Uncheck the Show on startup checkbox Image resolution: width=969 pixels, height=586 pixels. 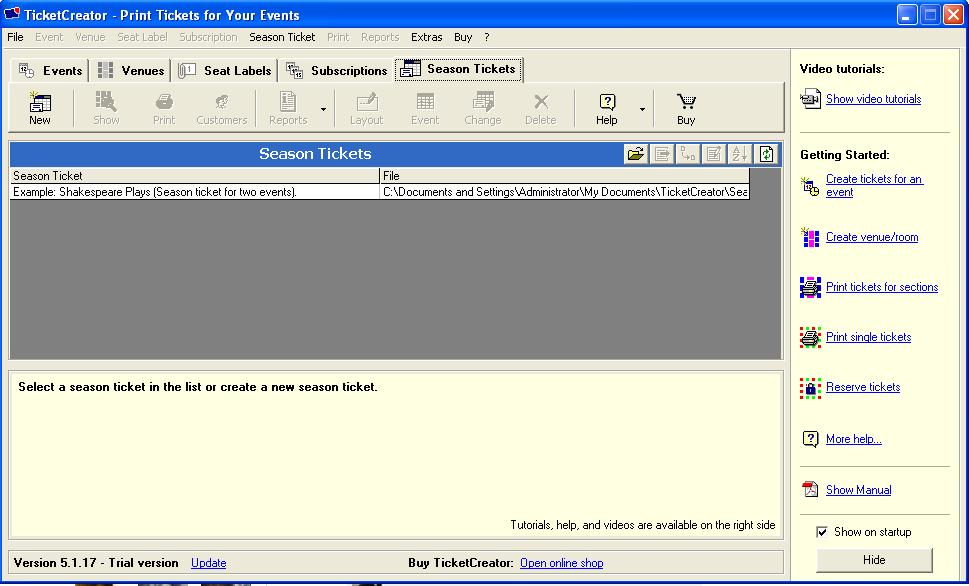click(x=822, y=532)
